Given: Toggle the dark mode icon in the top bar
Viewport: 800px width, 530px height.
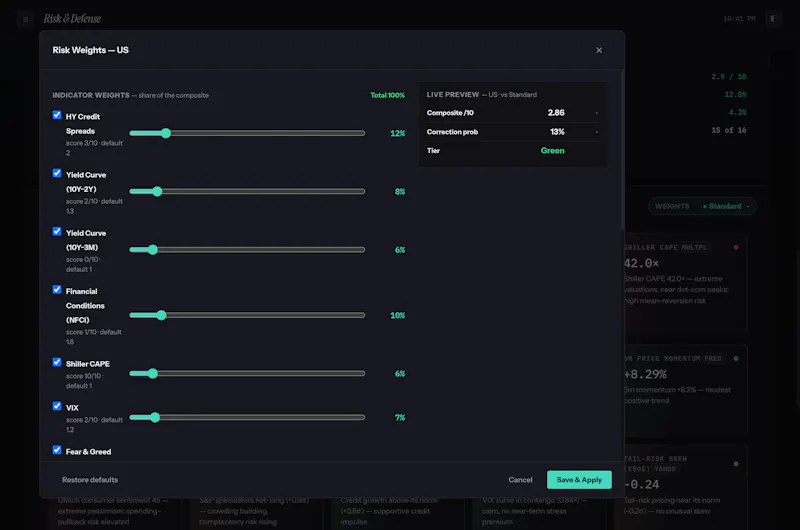Looking at the screenshot, I should pos(773,19).
